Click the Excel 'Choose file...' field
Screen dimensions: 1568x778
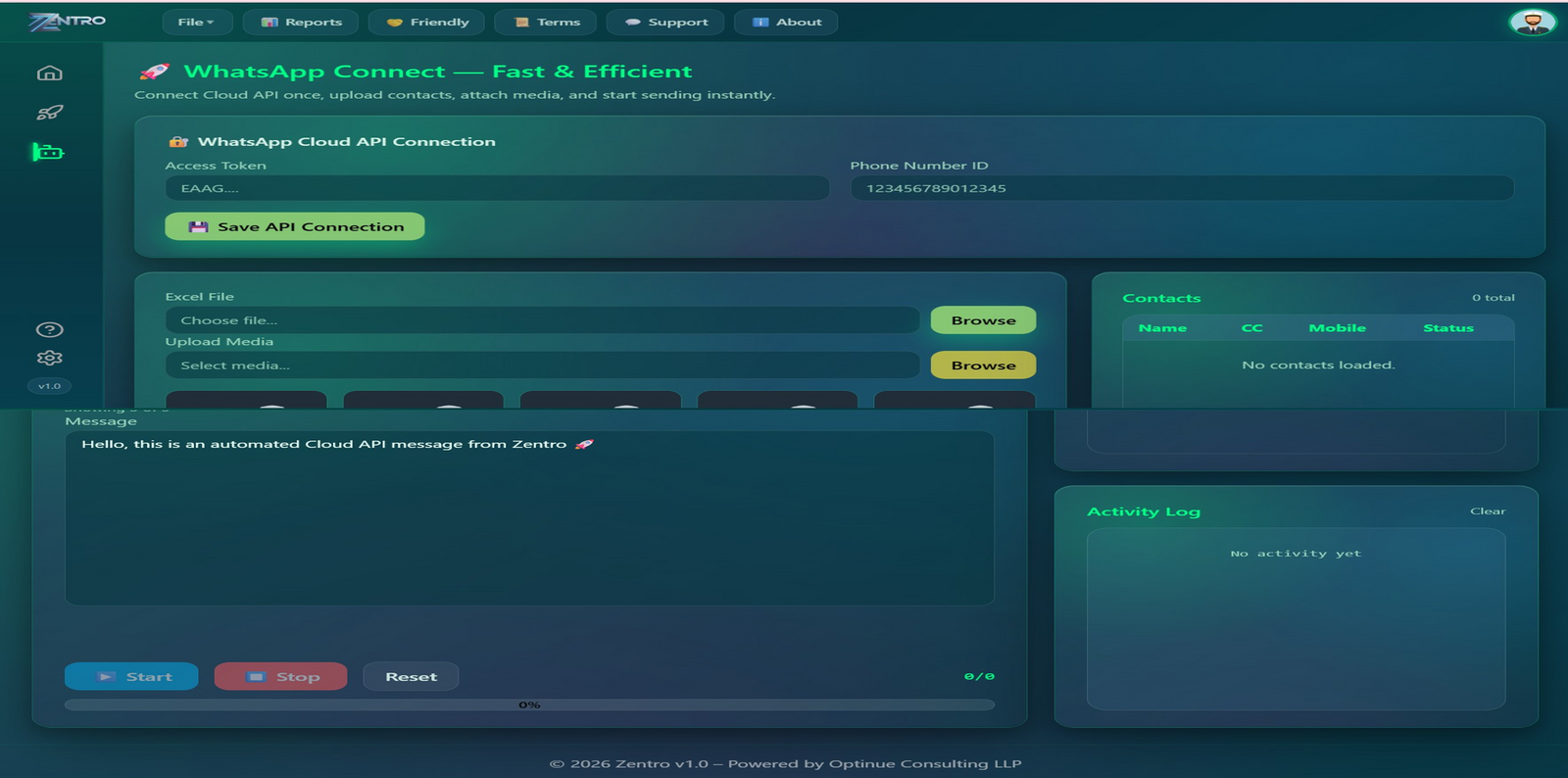click(542, 320)
